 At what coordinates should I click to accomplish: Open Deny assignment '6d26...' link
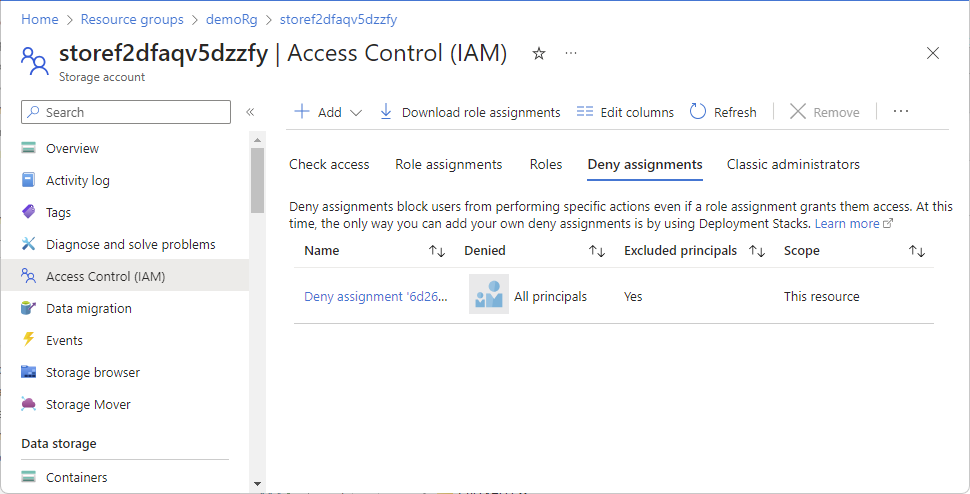(x=376, y=297)
